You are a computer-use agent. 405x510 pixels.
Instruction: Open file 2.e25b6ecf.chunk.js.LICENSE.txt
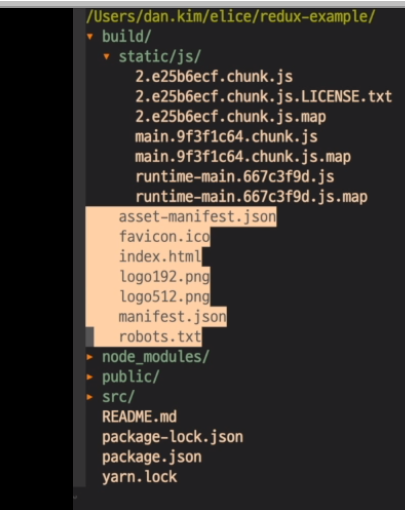point(263,97)
